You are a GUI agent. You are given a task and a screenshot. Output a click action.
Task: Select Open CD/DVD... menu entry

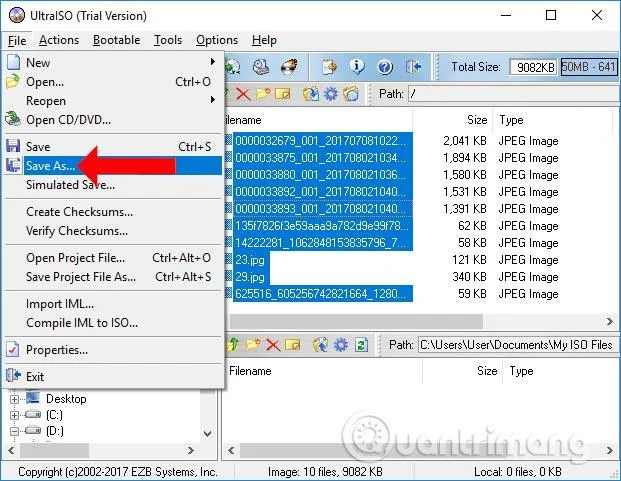(x=114, y=120)
